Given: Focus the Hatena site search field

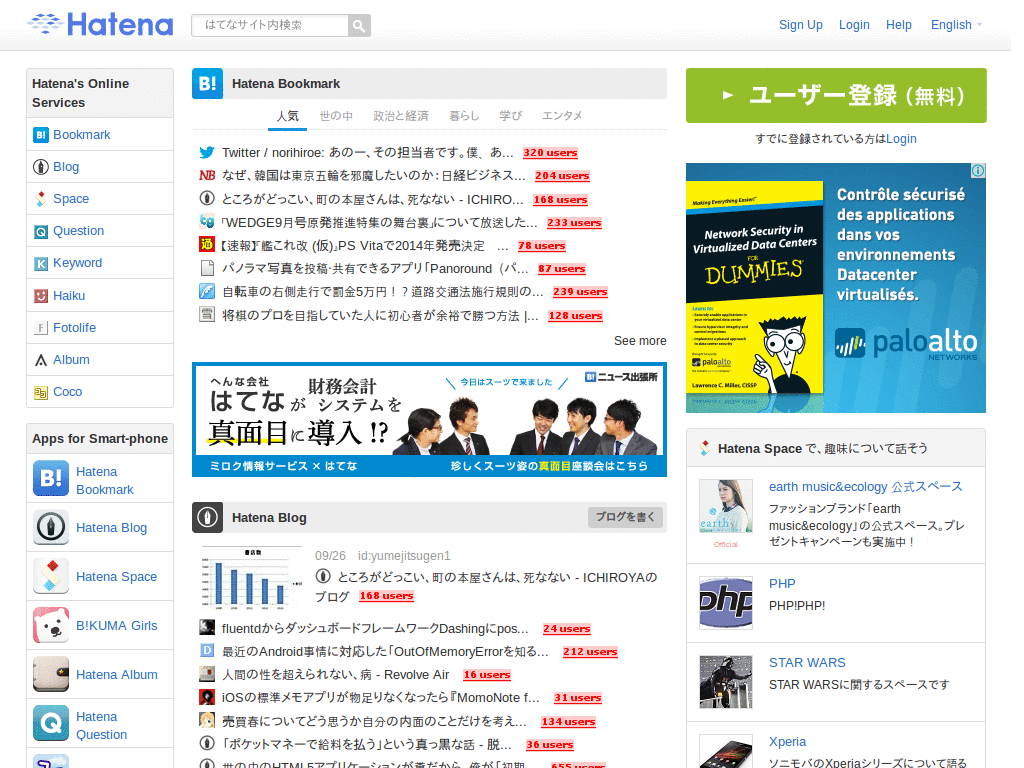Looking at the screenshot, I should point(270,25).
